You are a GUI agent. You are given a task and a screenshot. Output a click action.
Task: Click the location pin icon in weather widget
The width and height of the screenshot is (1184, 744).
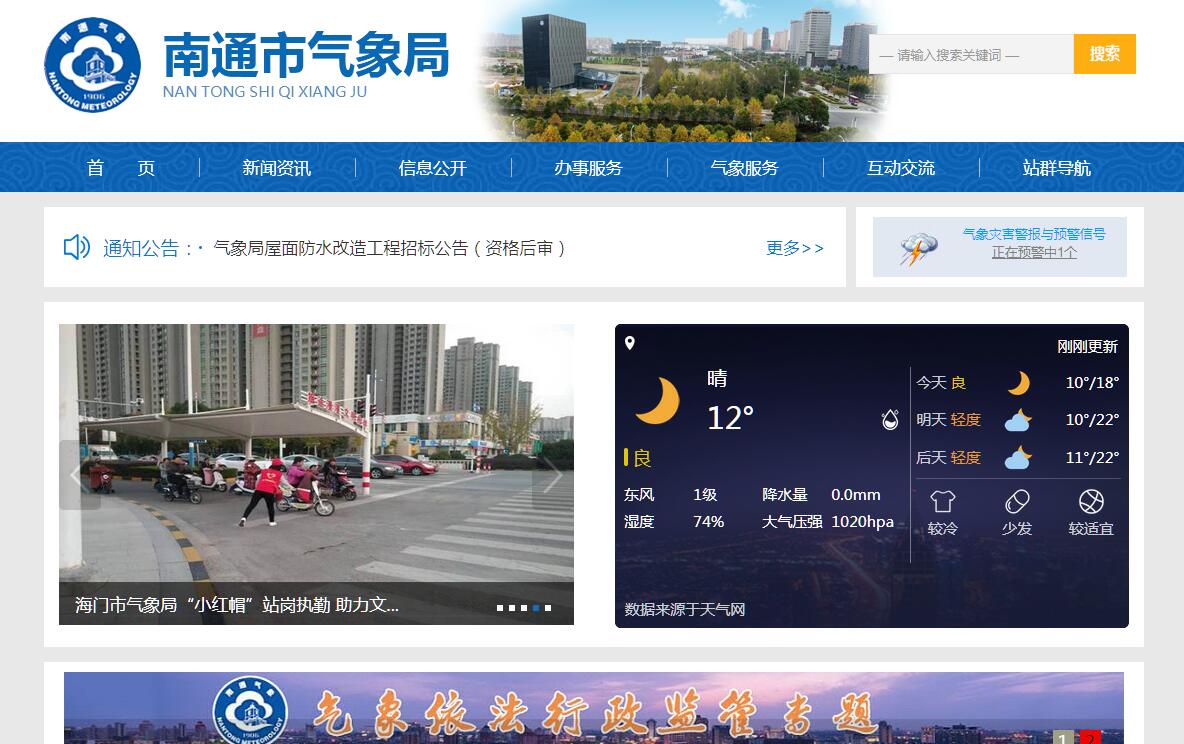(630, 344)
